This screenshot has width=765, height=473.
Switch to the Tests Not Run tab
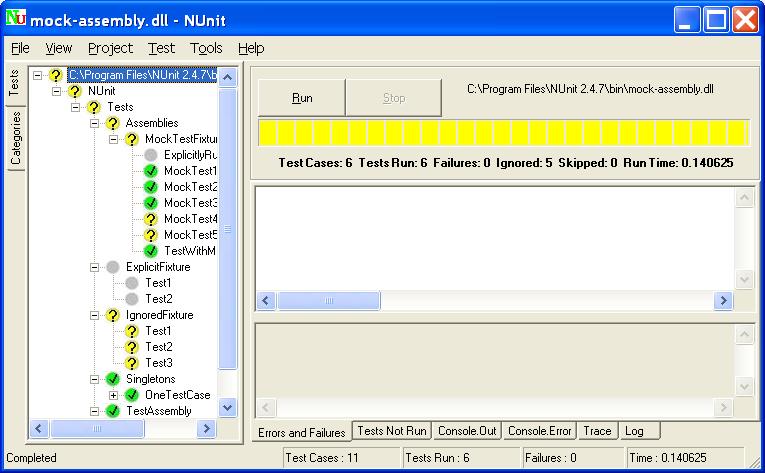392,431
